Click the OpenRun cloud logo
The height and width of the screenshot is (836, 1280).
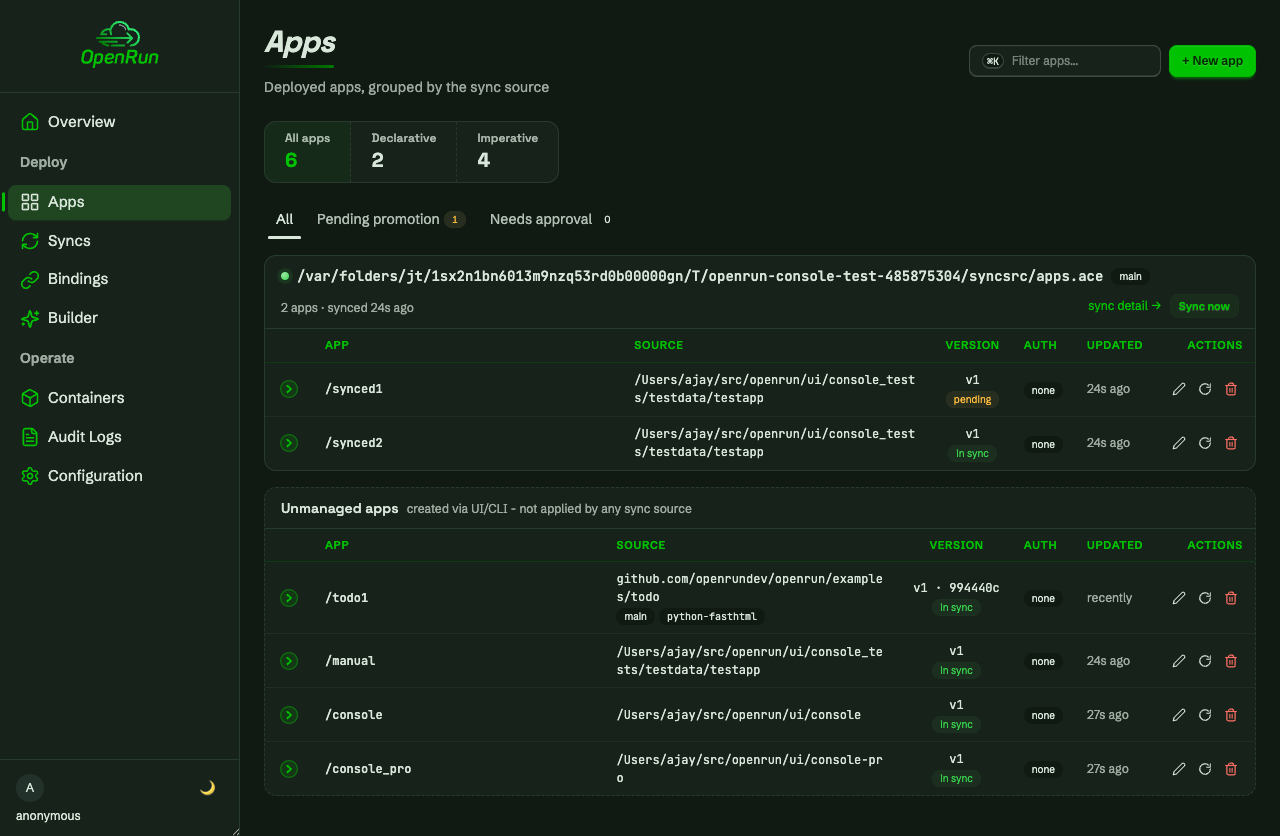(x=119, y=45)
